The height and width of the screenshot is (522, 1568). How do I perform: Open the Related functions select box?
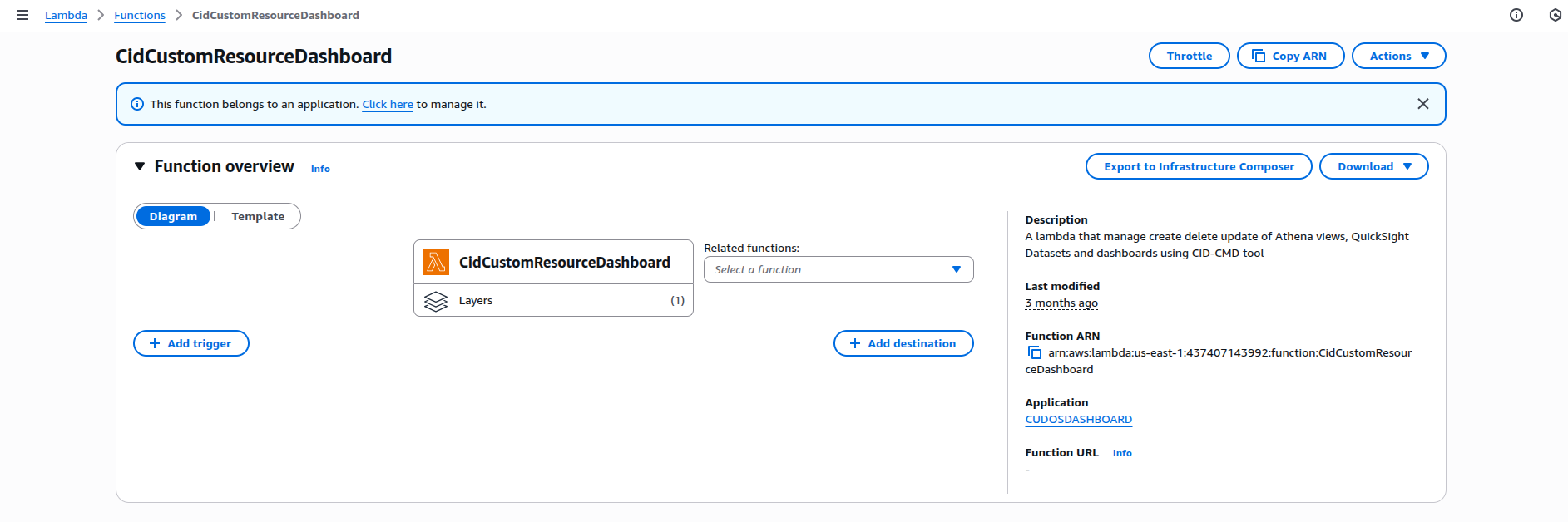(x=838, y=269)
